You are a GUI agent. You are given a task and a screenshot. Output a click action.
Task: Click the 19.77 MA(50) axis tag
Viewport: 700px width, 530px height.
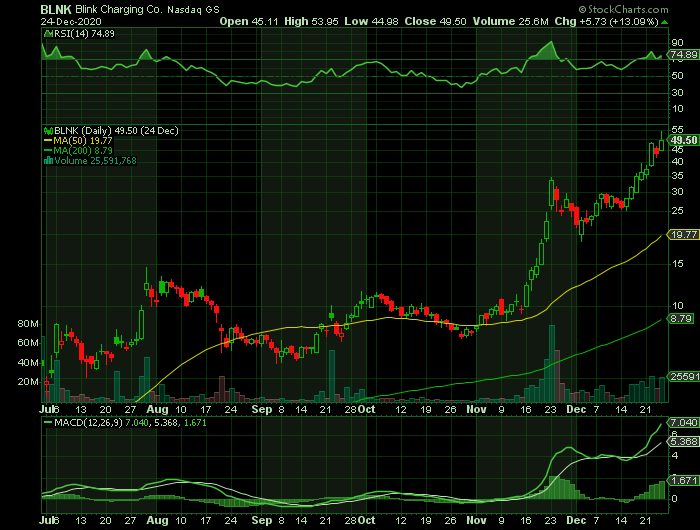pos(683,234)
